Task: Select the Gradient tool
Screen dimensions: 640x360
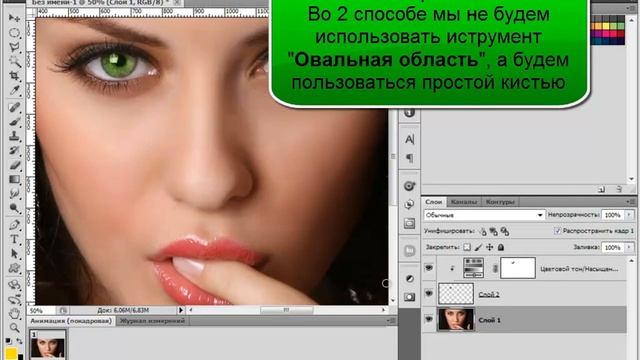Action: click(15, 179)
